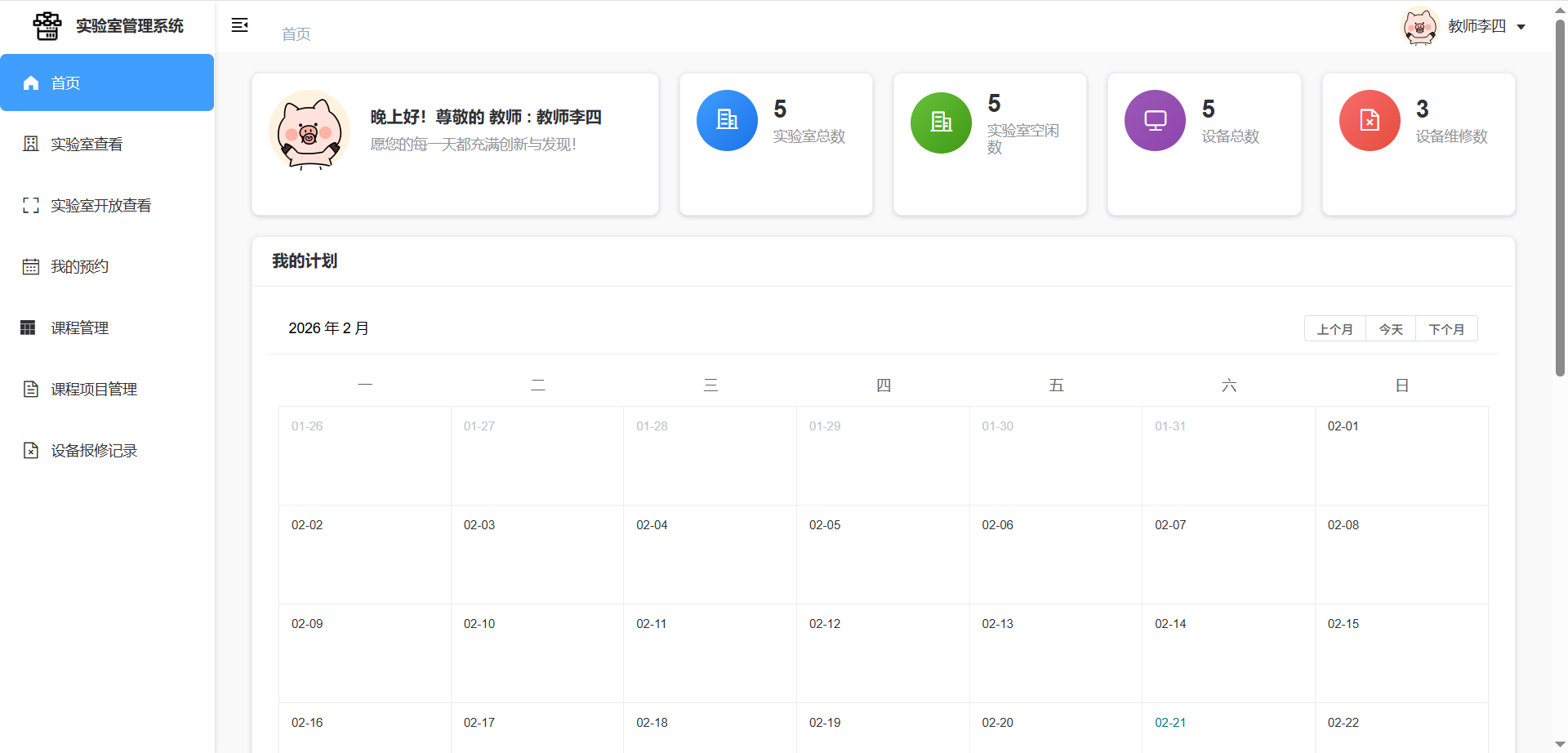Click the scrollbar down arrow at bottom
Image resolution: width=1568 pixels, height=753 pixels.
click(1560, 745)
